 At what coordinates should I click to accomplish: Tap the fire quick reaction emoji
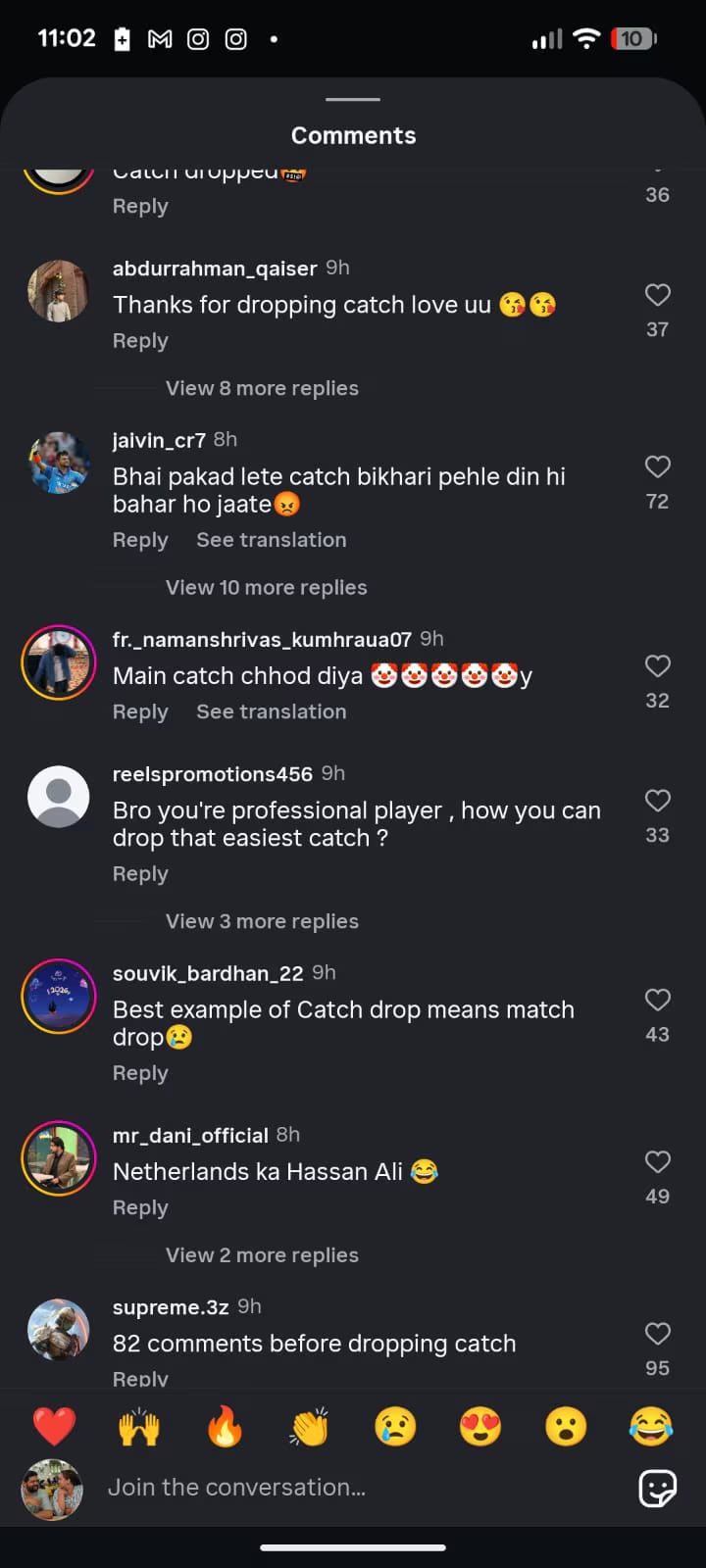[224, 1427]
